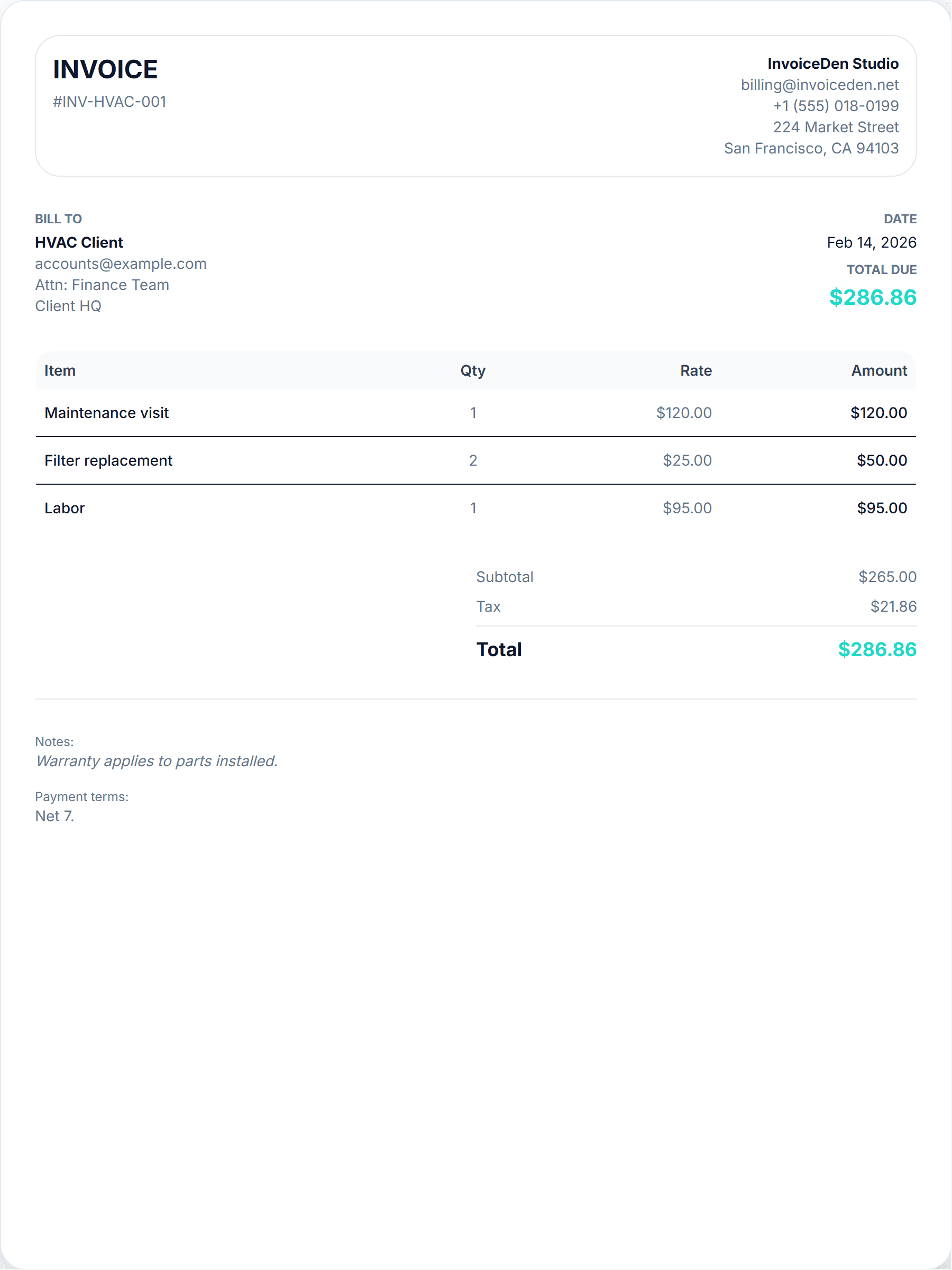This screenshot has width=952, height=1270.
Task: Click the accounts@example.com email
Action: 121,264
